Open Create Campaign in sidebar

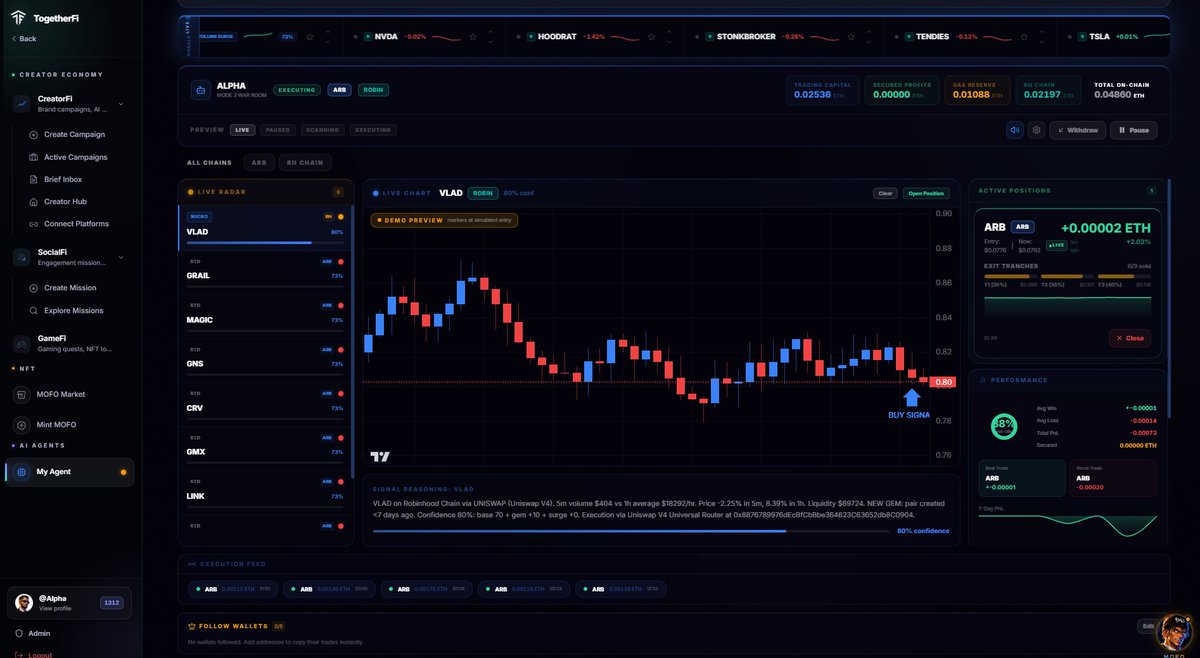pos(68,134)
